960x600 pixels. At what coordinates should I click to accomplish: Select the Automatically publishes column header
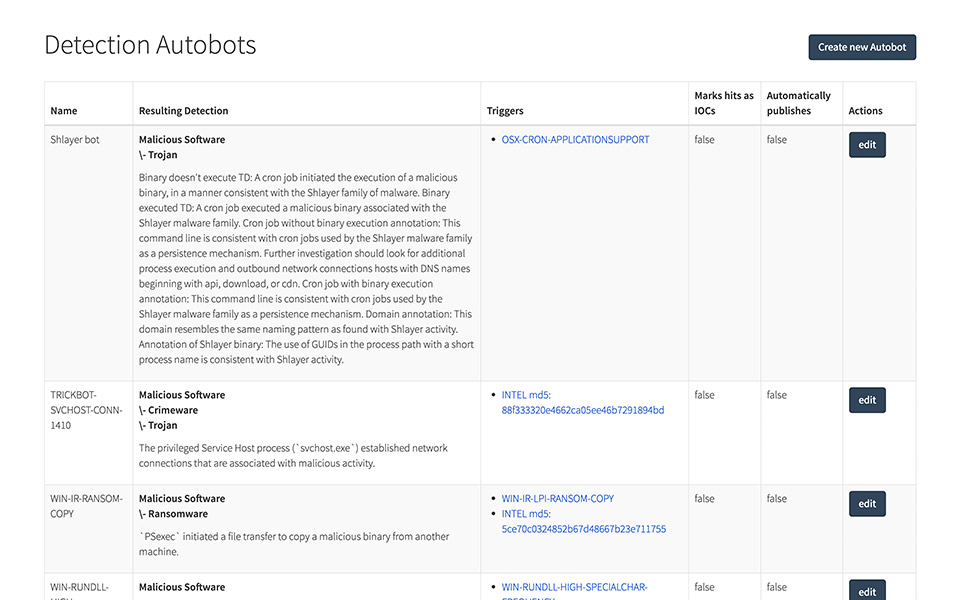[798, 103]
